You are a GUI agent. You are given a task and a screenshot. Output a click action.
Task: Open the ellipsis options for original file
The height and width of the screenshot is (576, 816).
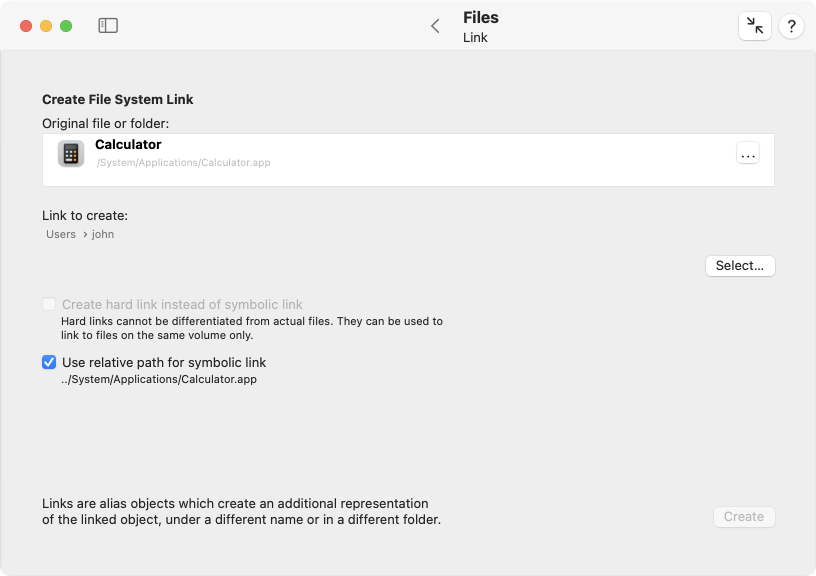(748, 153)
